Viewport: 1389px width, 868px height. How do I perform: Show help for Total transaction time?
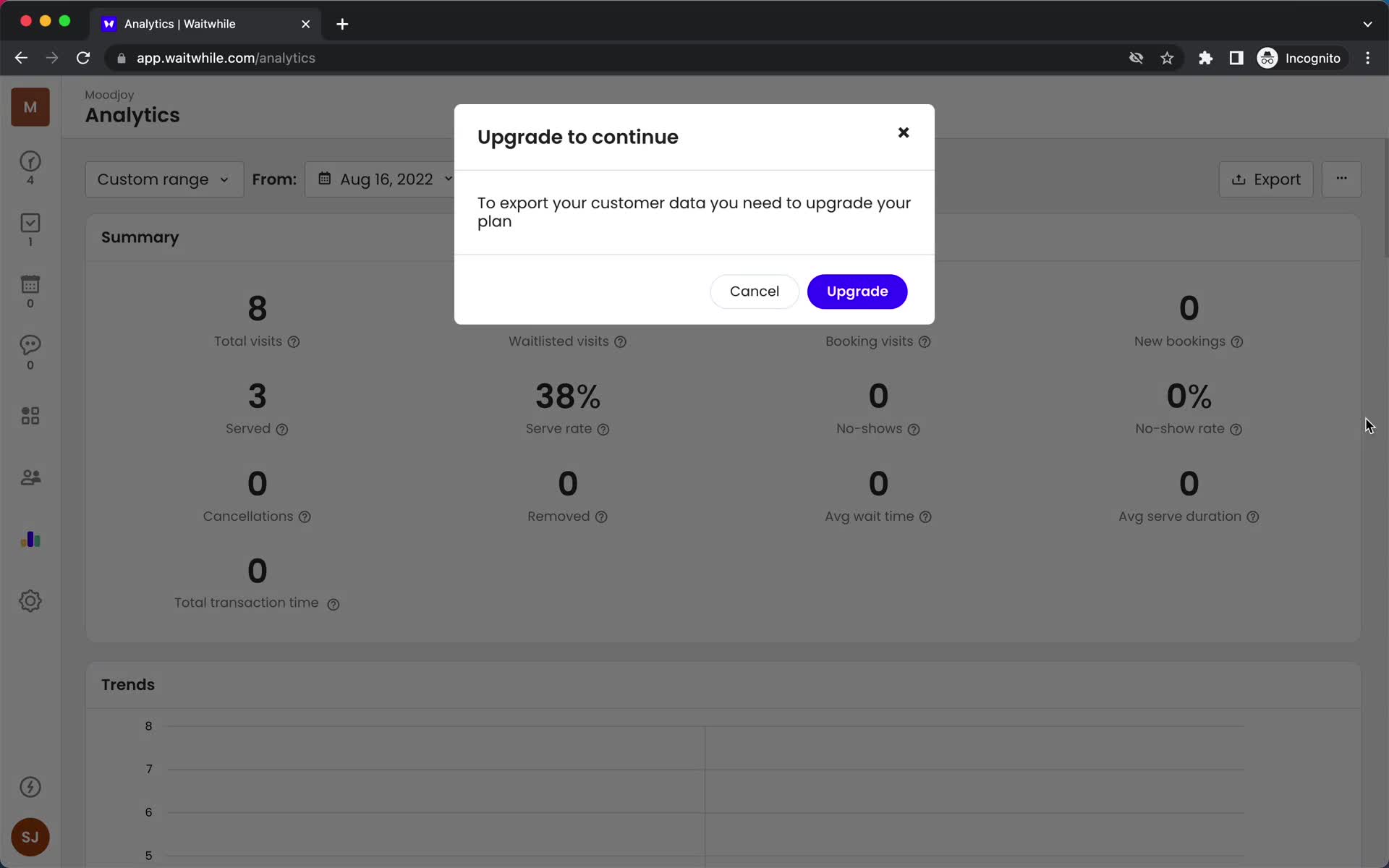pyautogui.click(x=334, y=605)
